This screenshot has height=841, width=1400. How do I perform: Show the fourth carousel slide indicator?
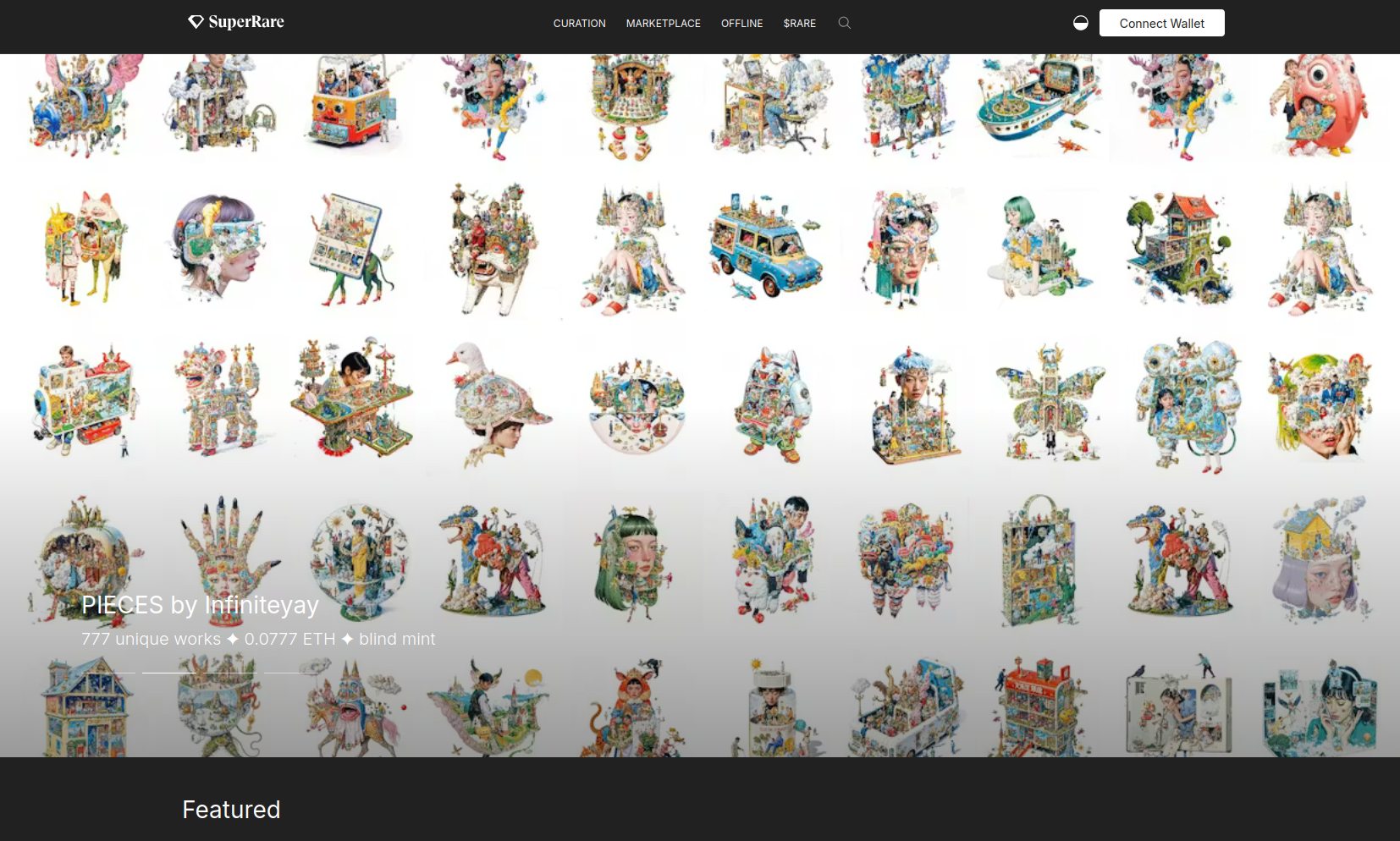(290, 673)
